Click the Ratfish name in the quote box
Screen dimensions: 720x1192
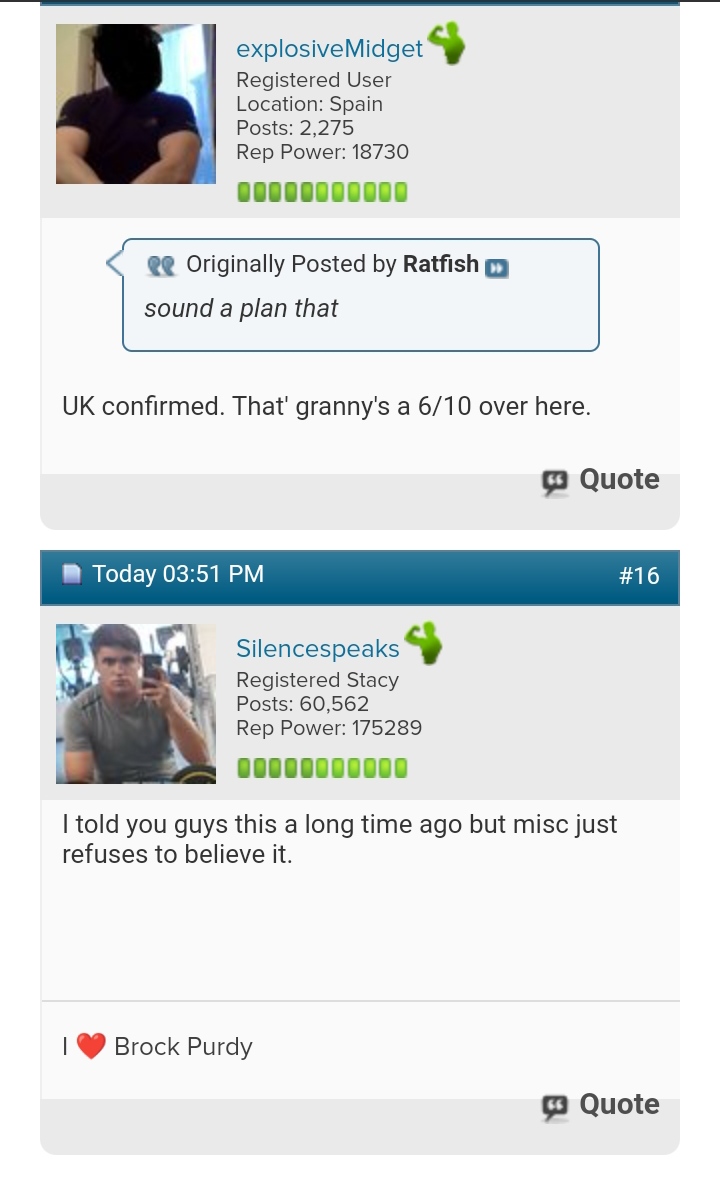[x=440, y=264]
